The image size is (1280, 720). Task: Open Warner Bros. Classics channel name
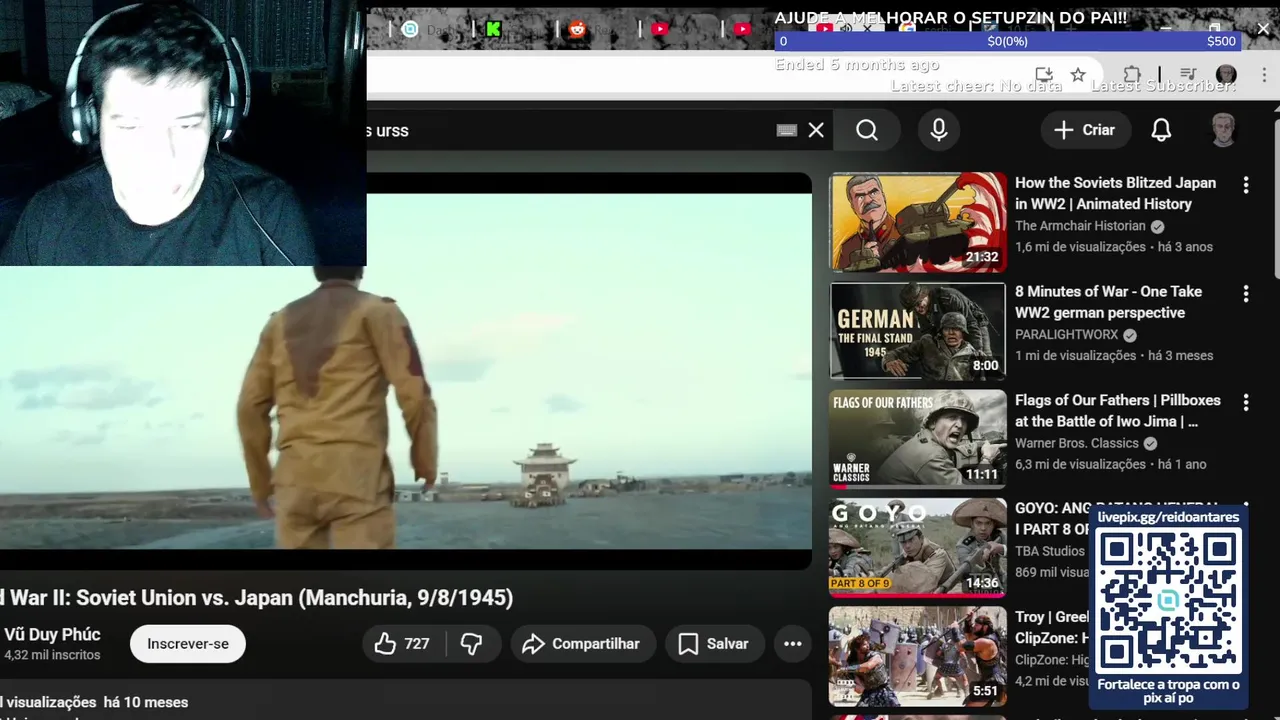(1077, 443)
